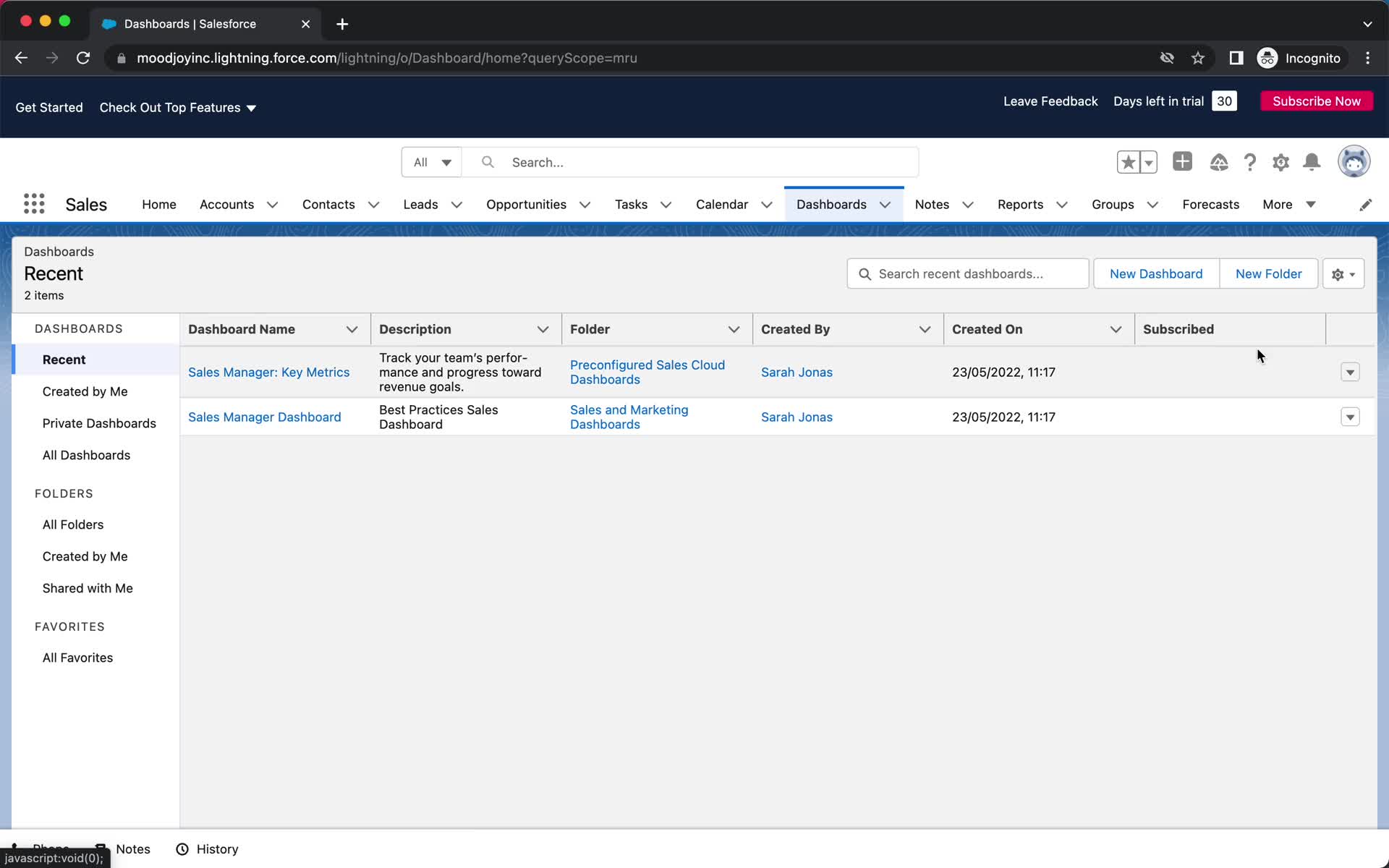Click the Global Actions plus icon

coord(1182,161)
